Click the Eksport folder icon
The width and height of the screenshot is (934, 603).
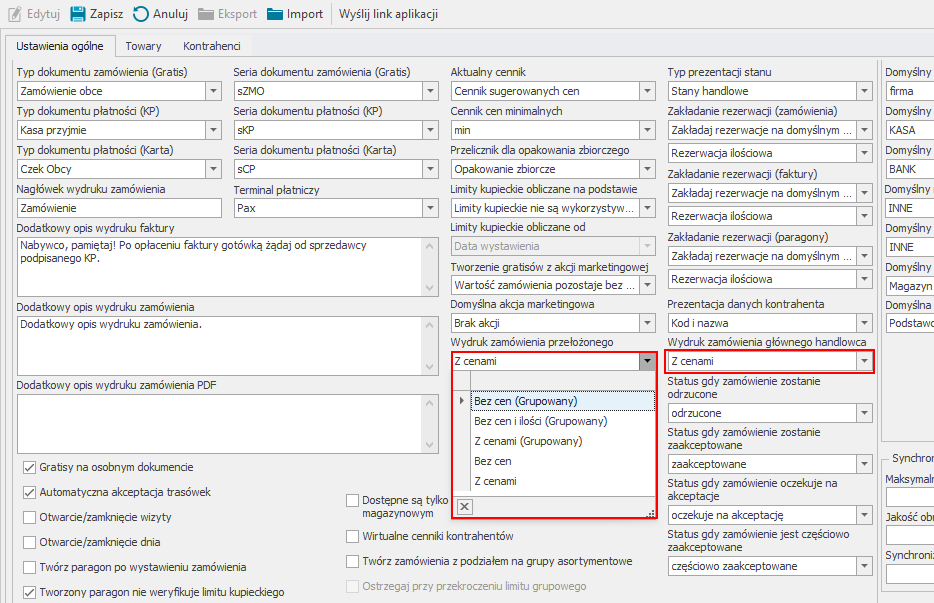click(x=205, y=14)
